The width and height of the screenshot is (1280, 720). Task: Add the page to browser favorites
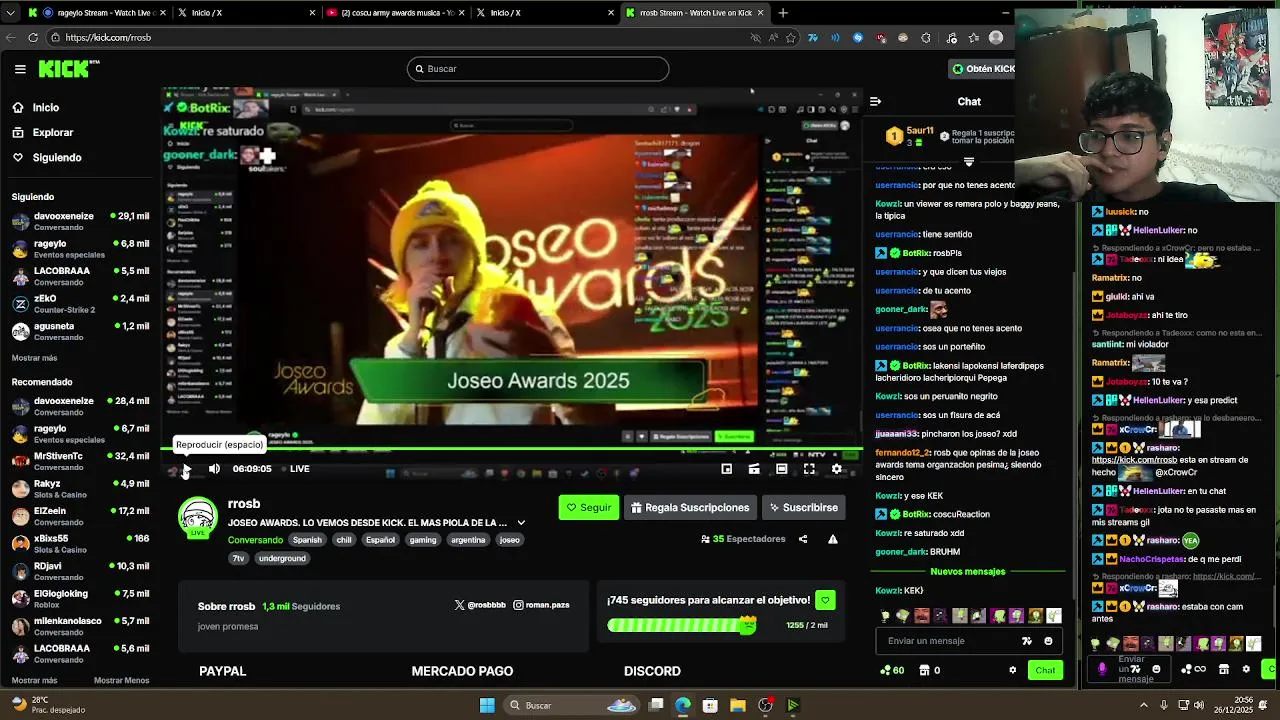791,38
